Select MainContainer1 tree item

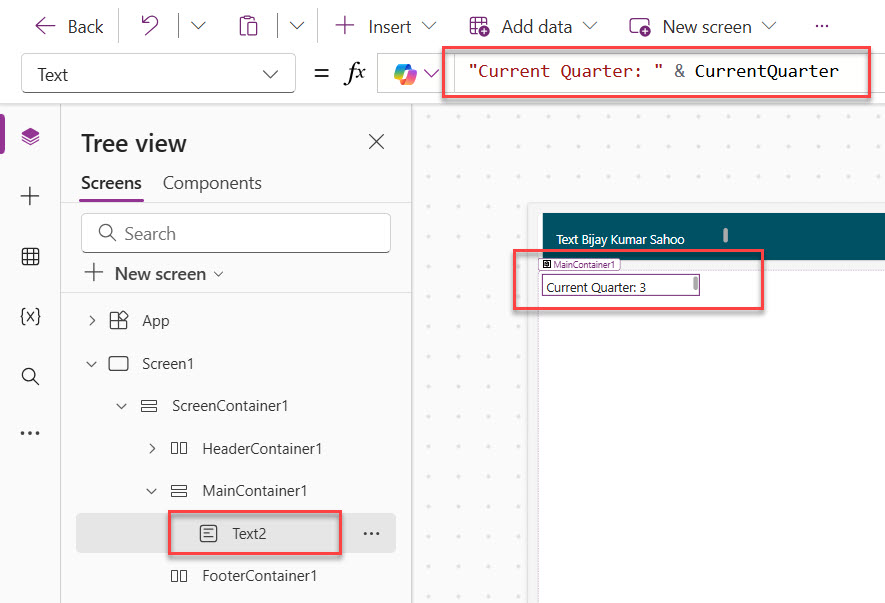point(255,491)
